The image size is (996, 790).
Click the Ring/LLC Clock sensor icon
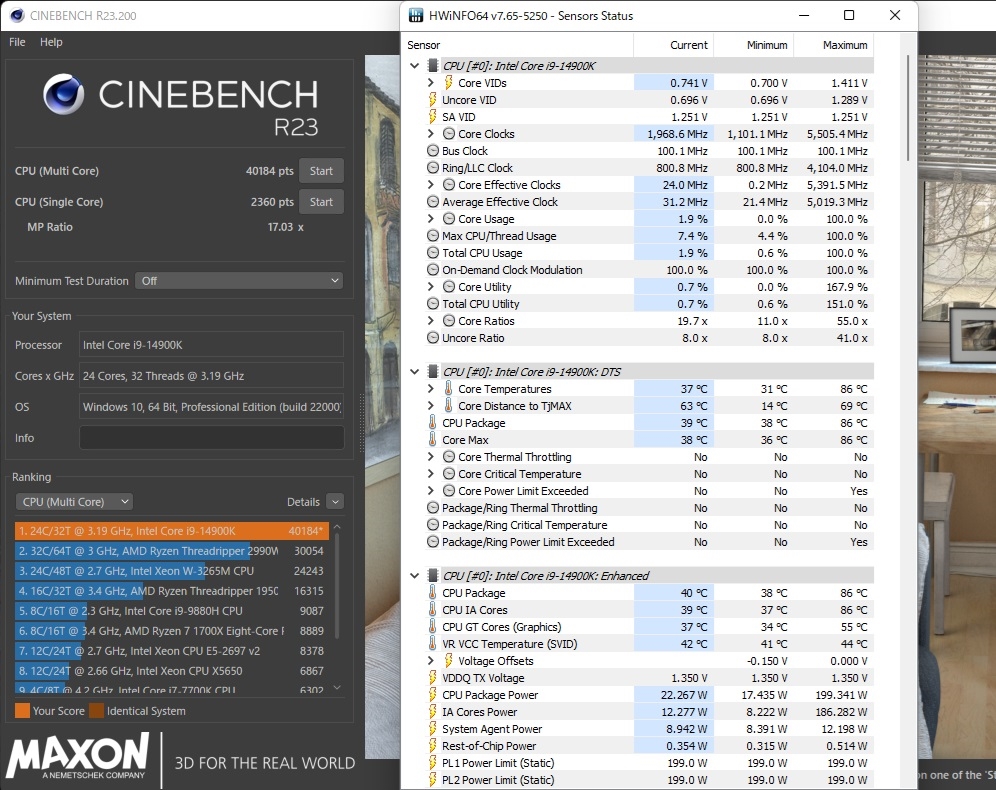pyautogui.click(x=433, y=168)
